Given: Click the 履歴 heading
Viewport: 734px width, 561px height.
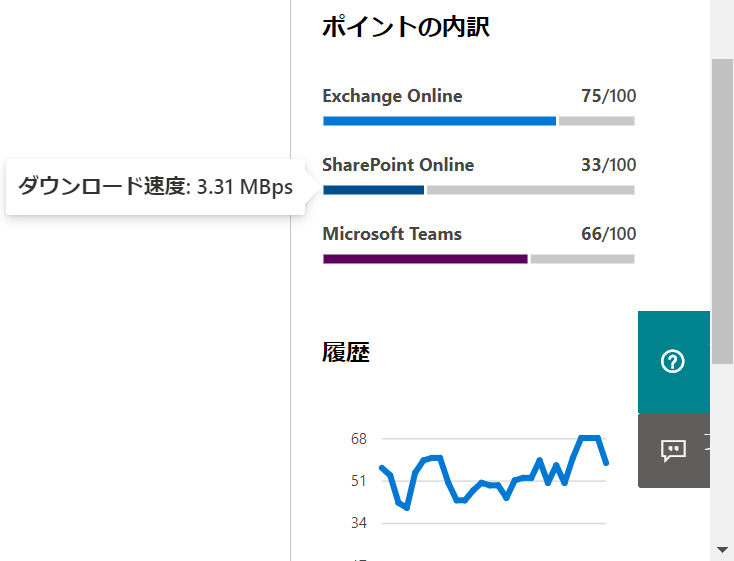Looking at the screenshot, I should [346, 352].
